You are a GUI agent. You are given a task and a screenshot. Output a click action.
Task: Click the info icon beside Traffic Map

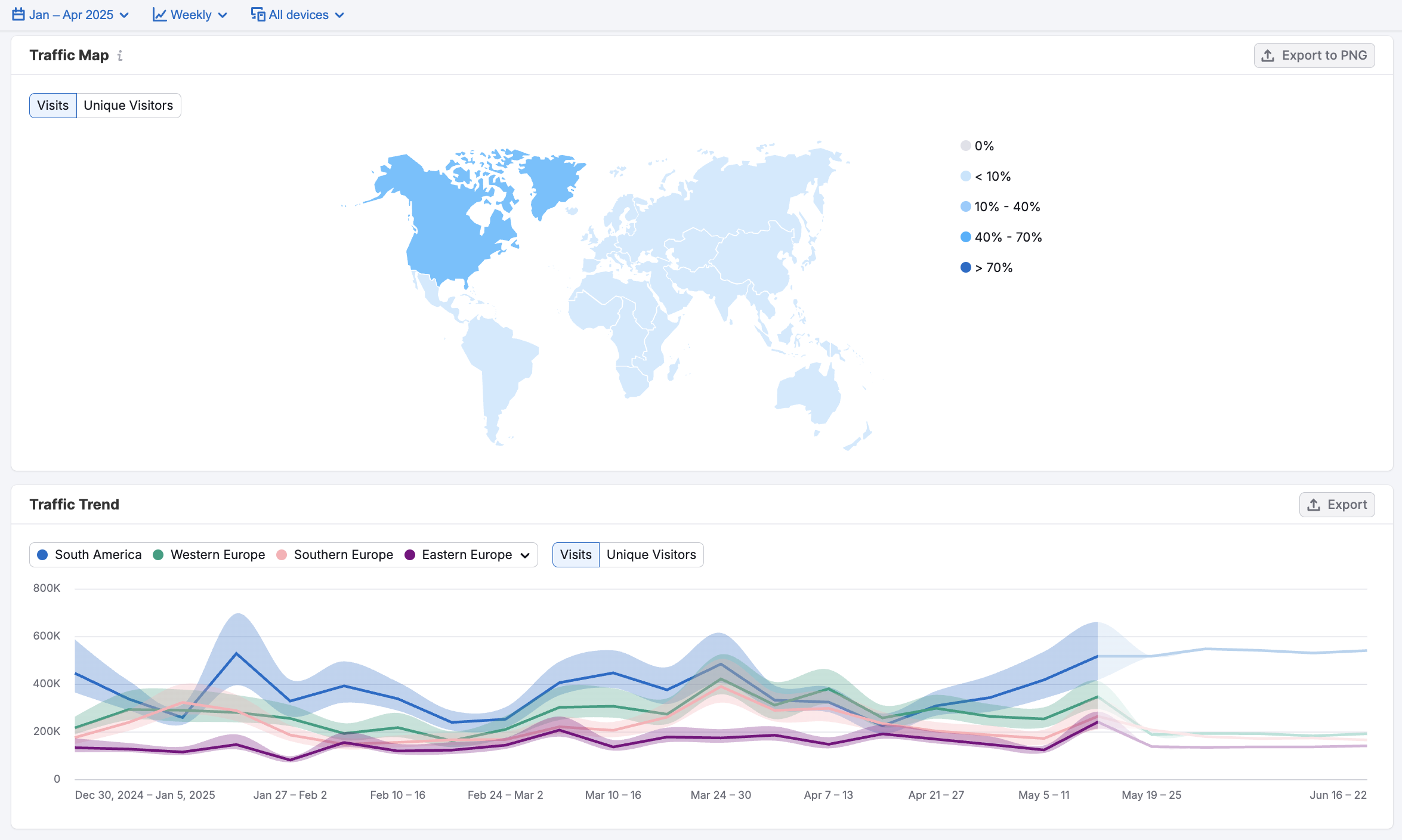pos(120,55)
